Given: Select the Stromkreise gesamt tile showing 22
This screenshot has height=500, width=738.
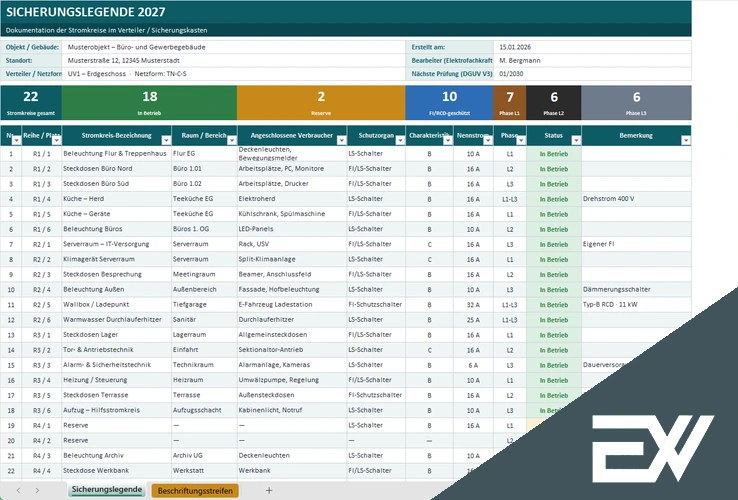Looking at the screenshot, I should coord(31,103).
